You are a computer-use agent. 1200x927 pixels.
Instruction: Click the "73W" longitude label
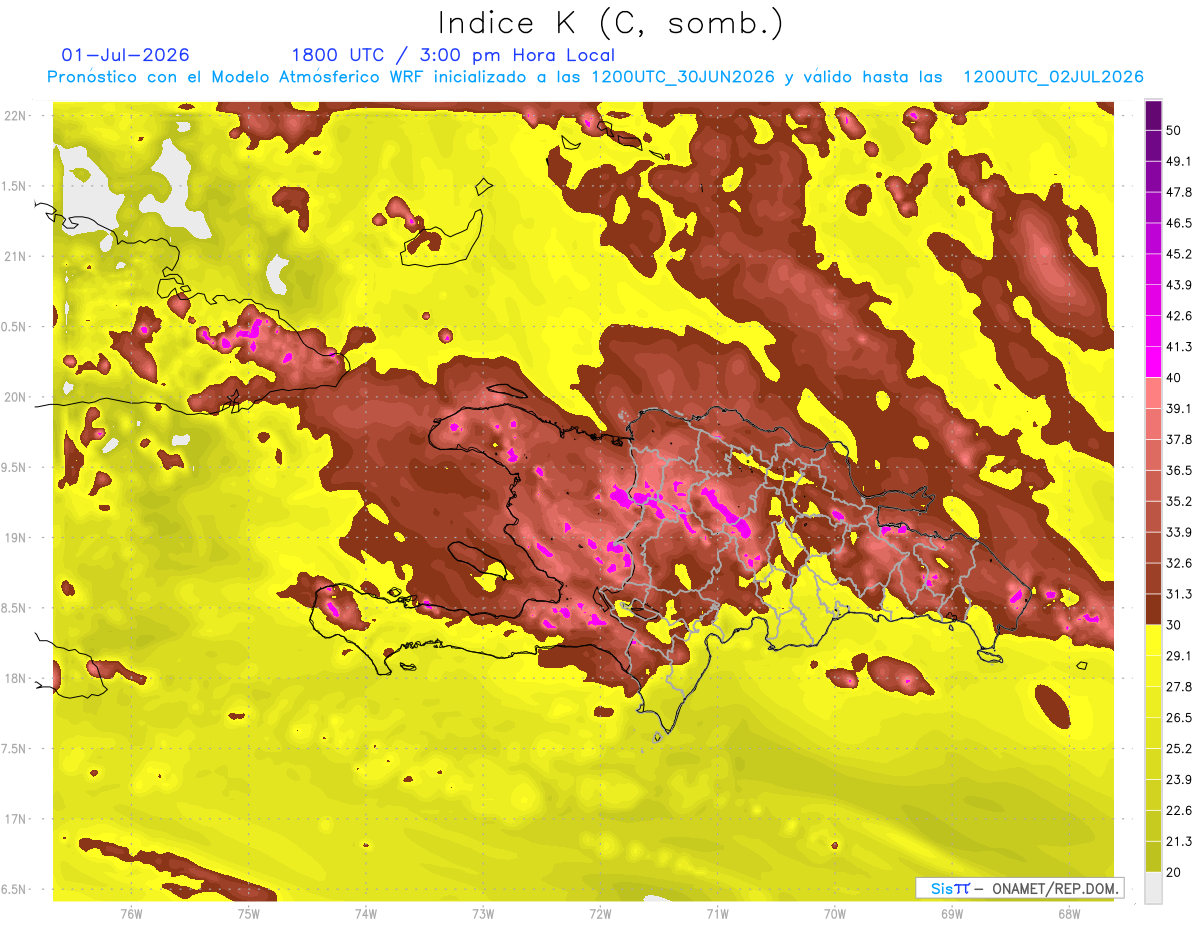point(483,914)
